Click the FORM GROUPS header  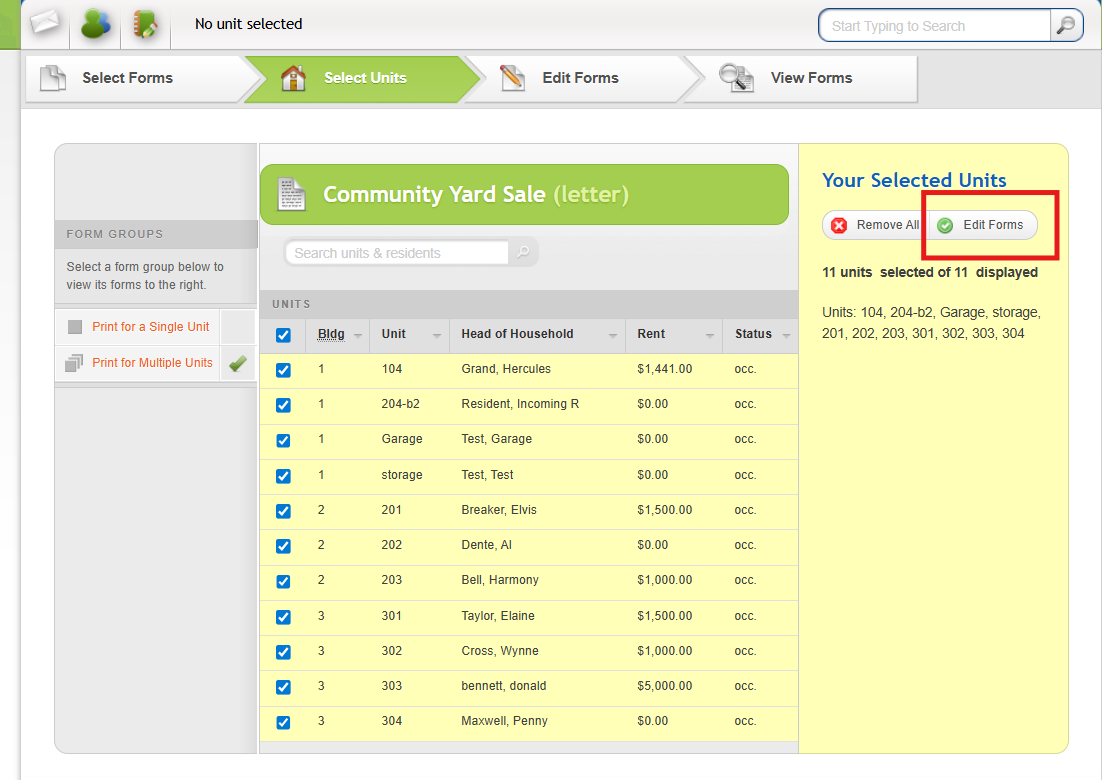tap(115, 234)
